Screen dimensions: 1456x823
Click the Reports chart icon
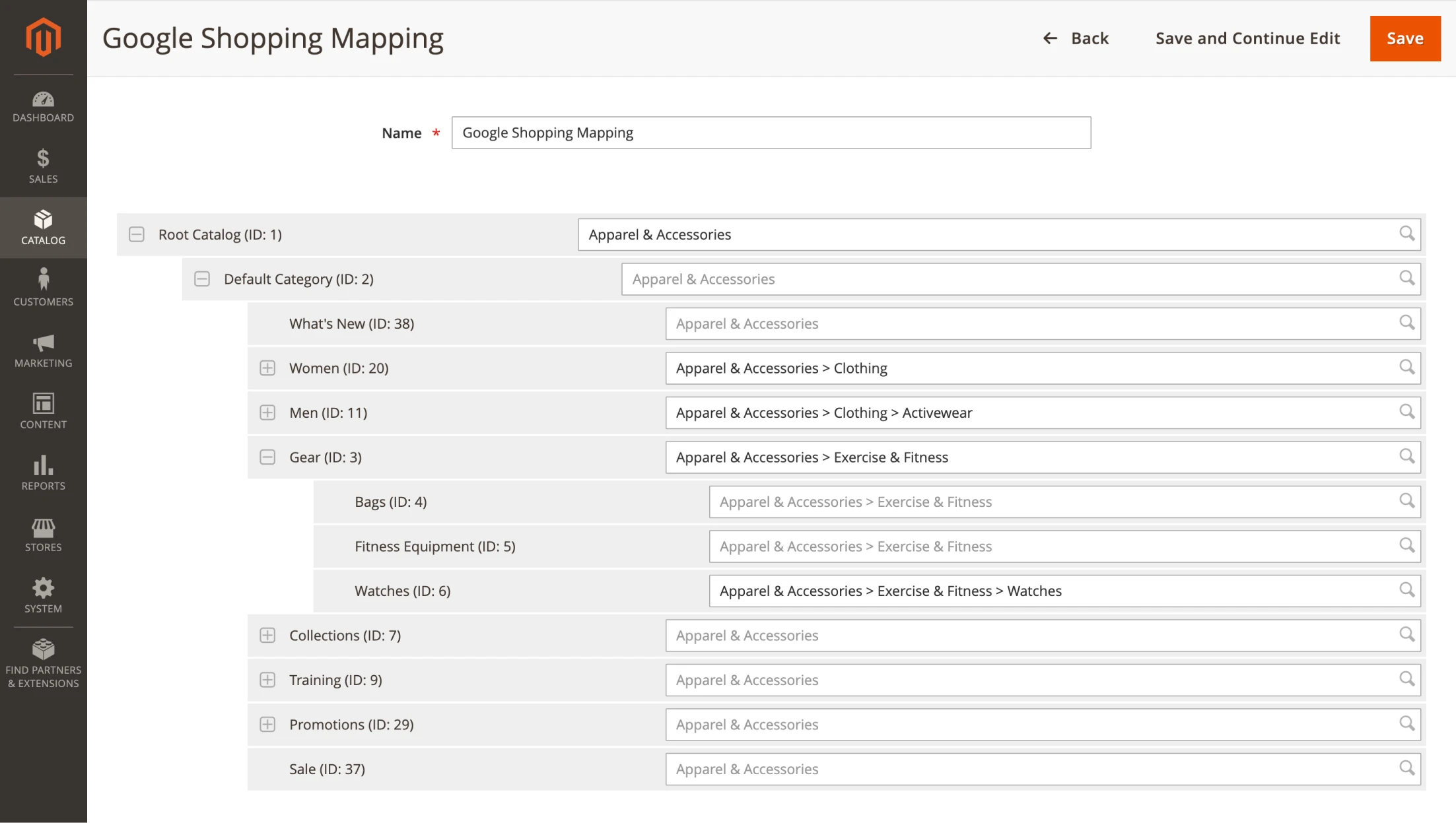point(43,471)
